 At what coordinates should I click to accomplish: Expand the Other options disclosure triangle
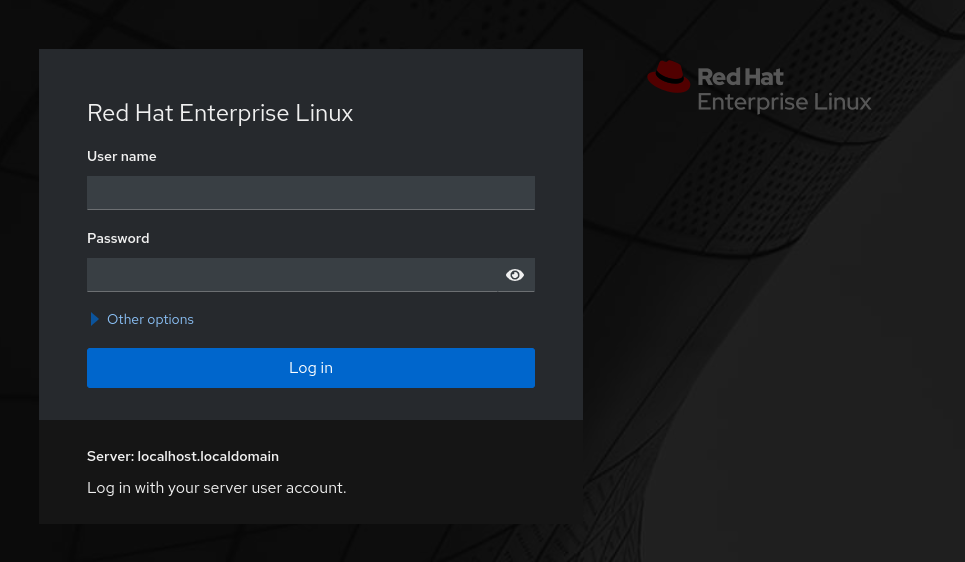95,319
